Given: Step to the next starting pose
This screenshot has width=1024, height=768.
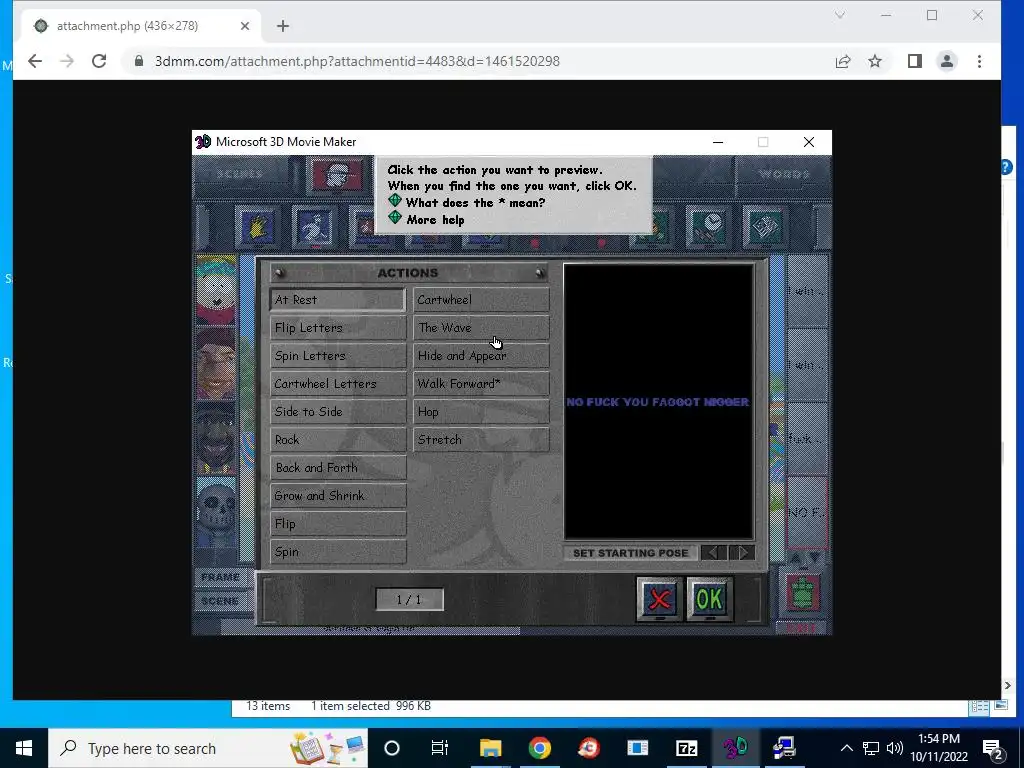Looking at the screenshot, I should coord(742,552).
